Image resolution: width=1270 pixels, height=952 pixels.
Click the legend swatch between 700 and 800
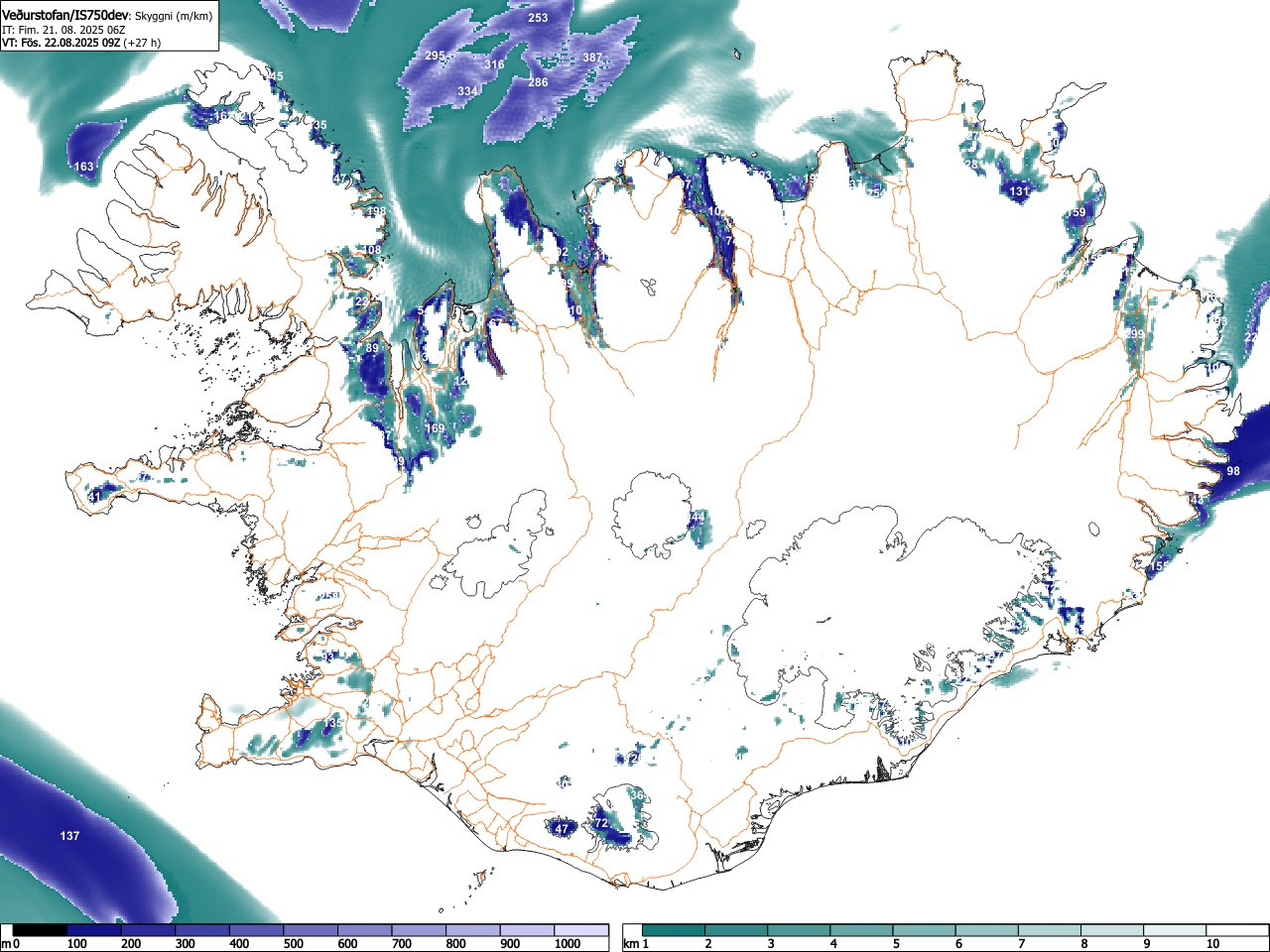419,930
